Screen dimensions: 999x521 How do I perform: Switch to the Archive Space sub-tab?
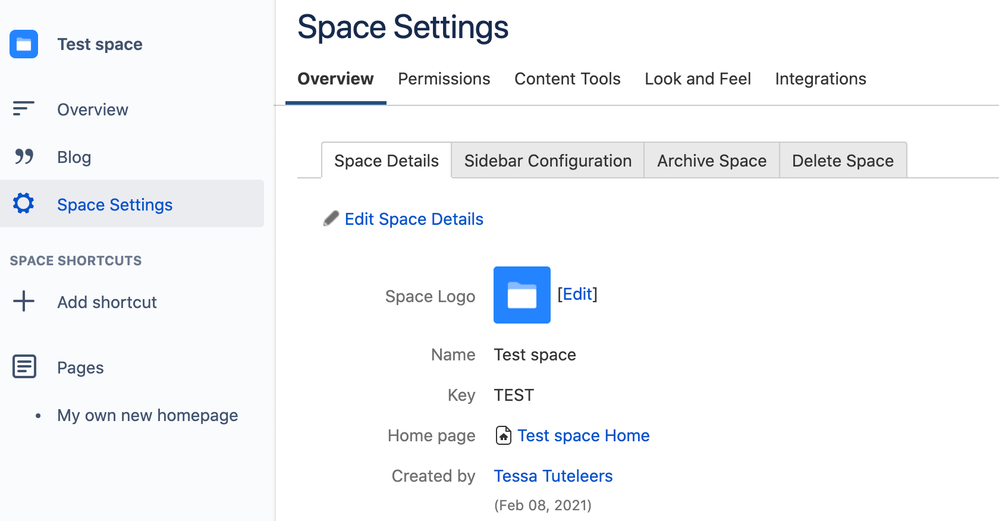(712, 161)
